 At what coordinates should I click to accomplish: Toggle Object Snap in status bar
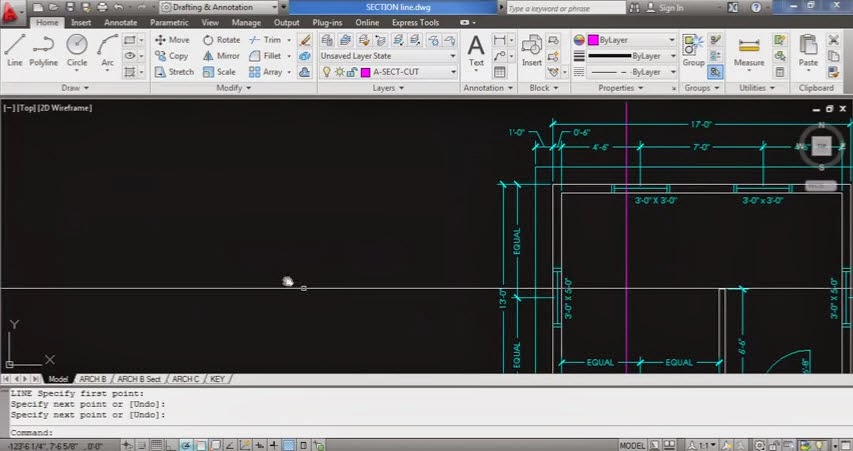click(200, 446)
